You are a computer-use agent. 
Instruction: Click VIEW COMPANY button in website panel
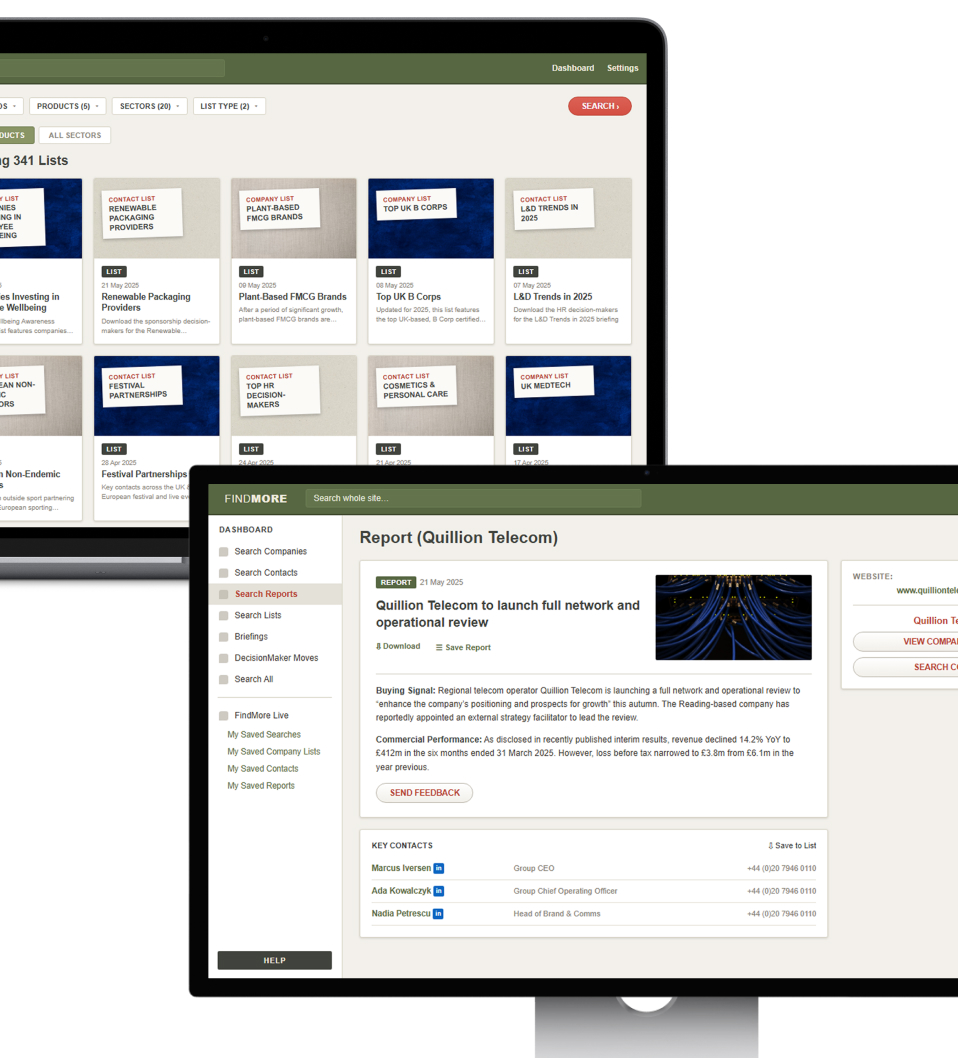[x=905, y=642]
